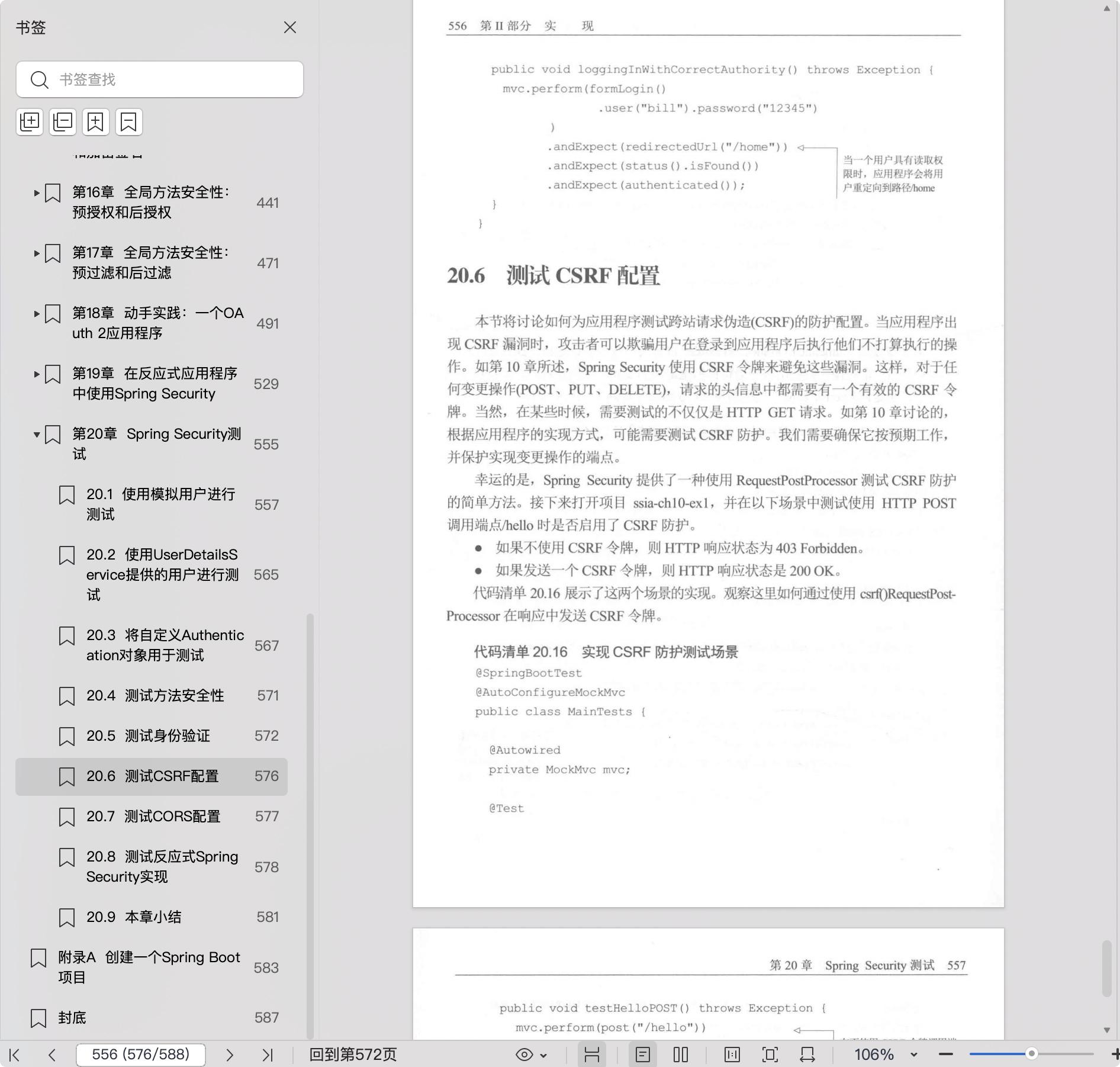This screenshot has width=1120, height=1067.
Task: Select single page view mode
Action: [x=643, y=1055]
